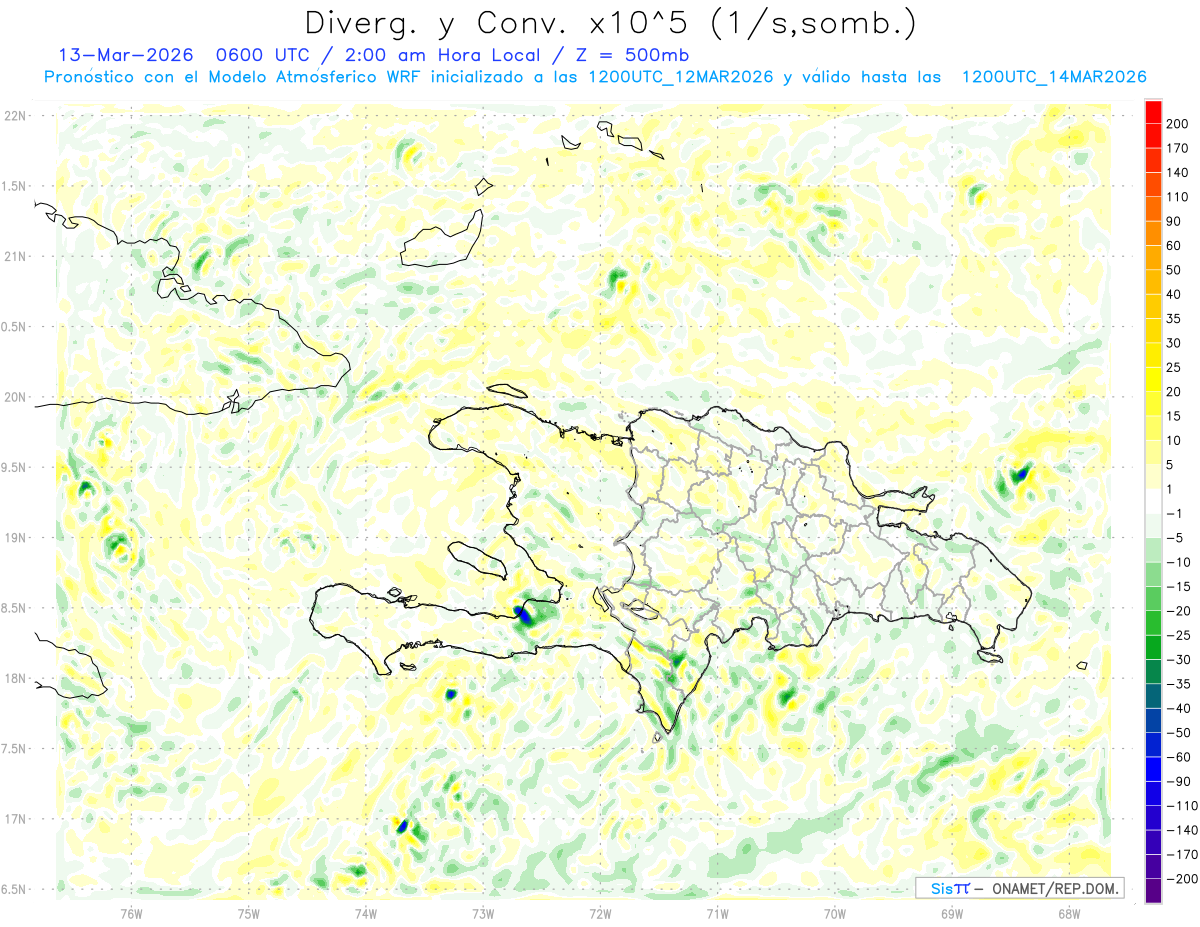
Task: Click the 20N latitude axis label
Action: [x=15, y=397]
